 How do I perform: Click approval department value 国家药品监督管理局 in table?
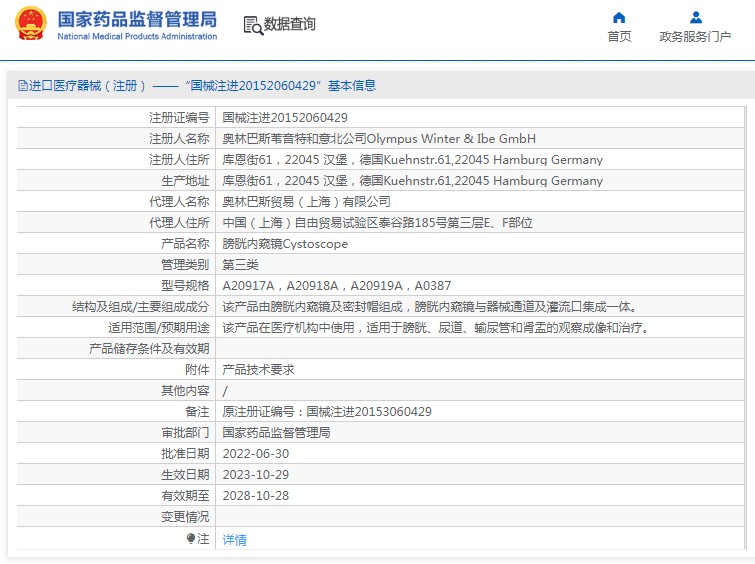pyautogui.click(x=276, y=433)
